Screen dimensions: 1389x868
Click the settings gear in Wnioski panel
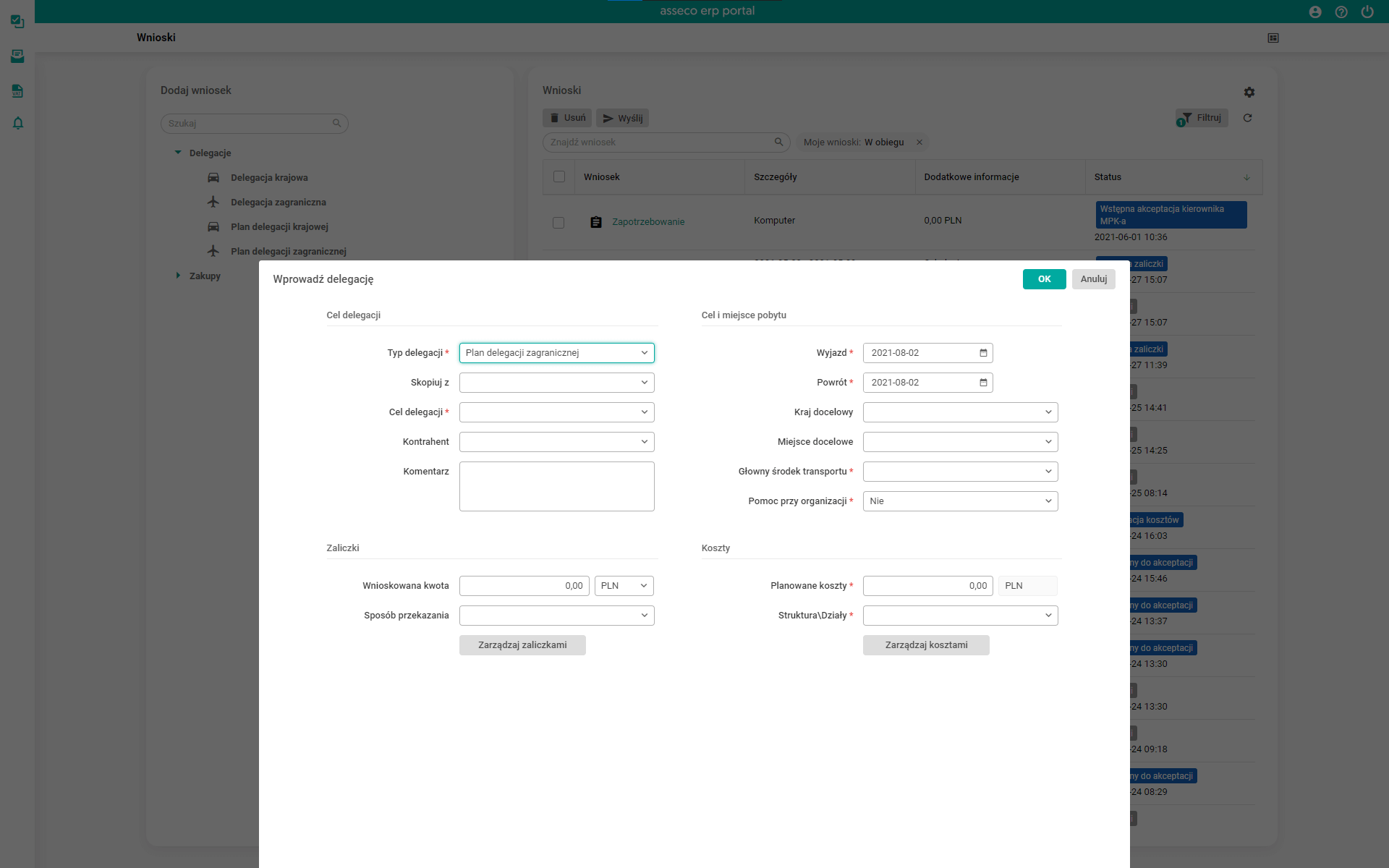(x=1249, y=93)
